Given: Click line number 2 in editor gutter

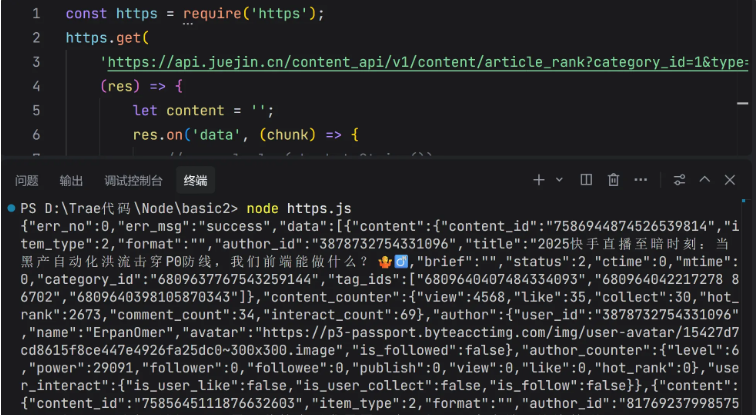Looking at the screenshot, I should pyautogui.click(x=36, y=38).
